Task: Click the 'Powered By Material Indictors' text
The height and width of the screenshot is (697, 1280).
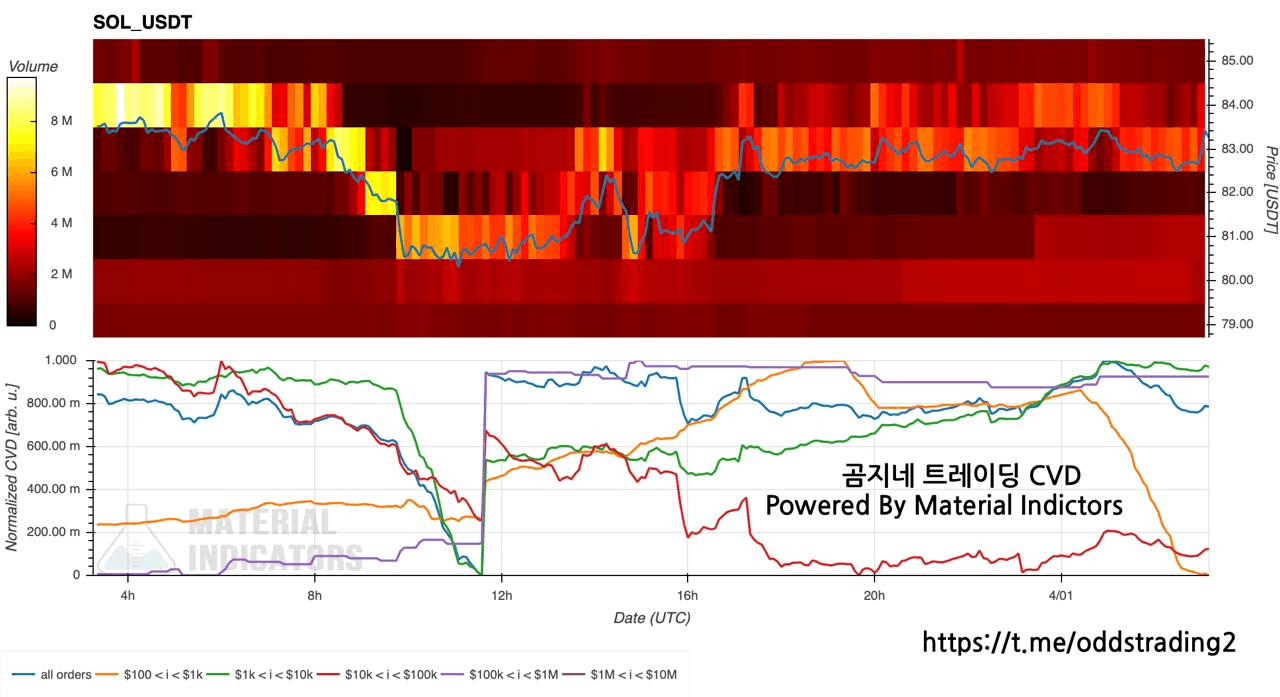Action: point(944,506)
